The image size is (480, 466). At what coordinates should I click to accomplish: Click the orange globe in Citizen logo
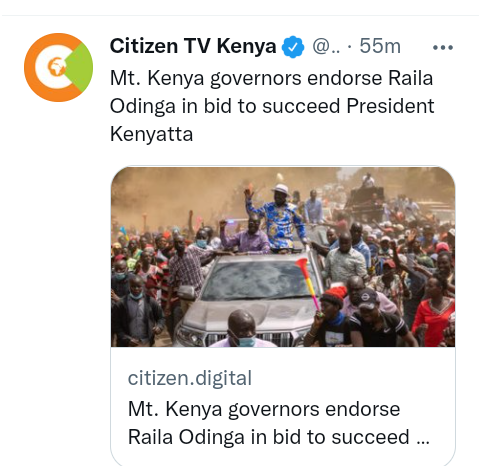click(x=57, y=67)
